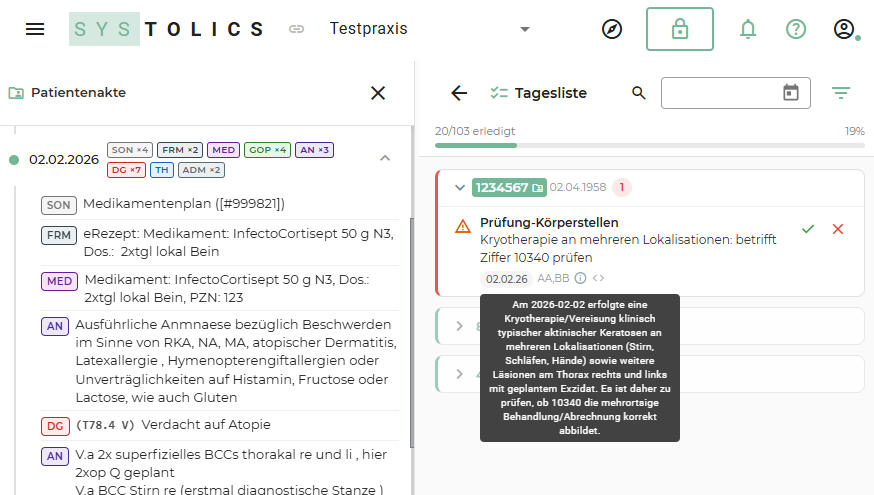Click the green lock button
874x495 pixels.
click(679, 29)
